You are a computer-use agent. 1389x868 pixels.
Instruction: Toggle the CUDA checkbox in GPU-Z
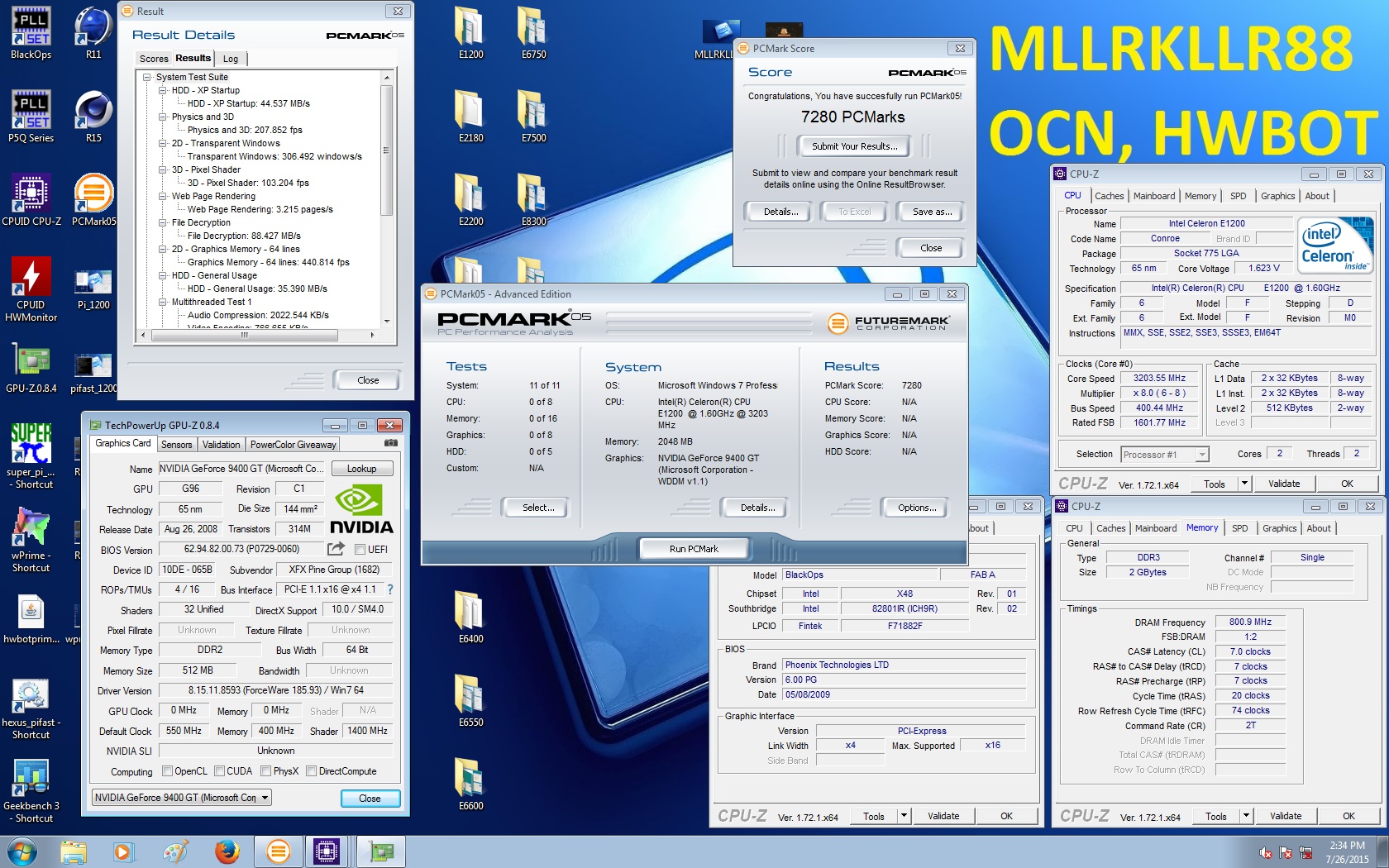(219, 771)
